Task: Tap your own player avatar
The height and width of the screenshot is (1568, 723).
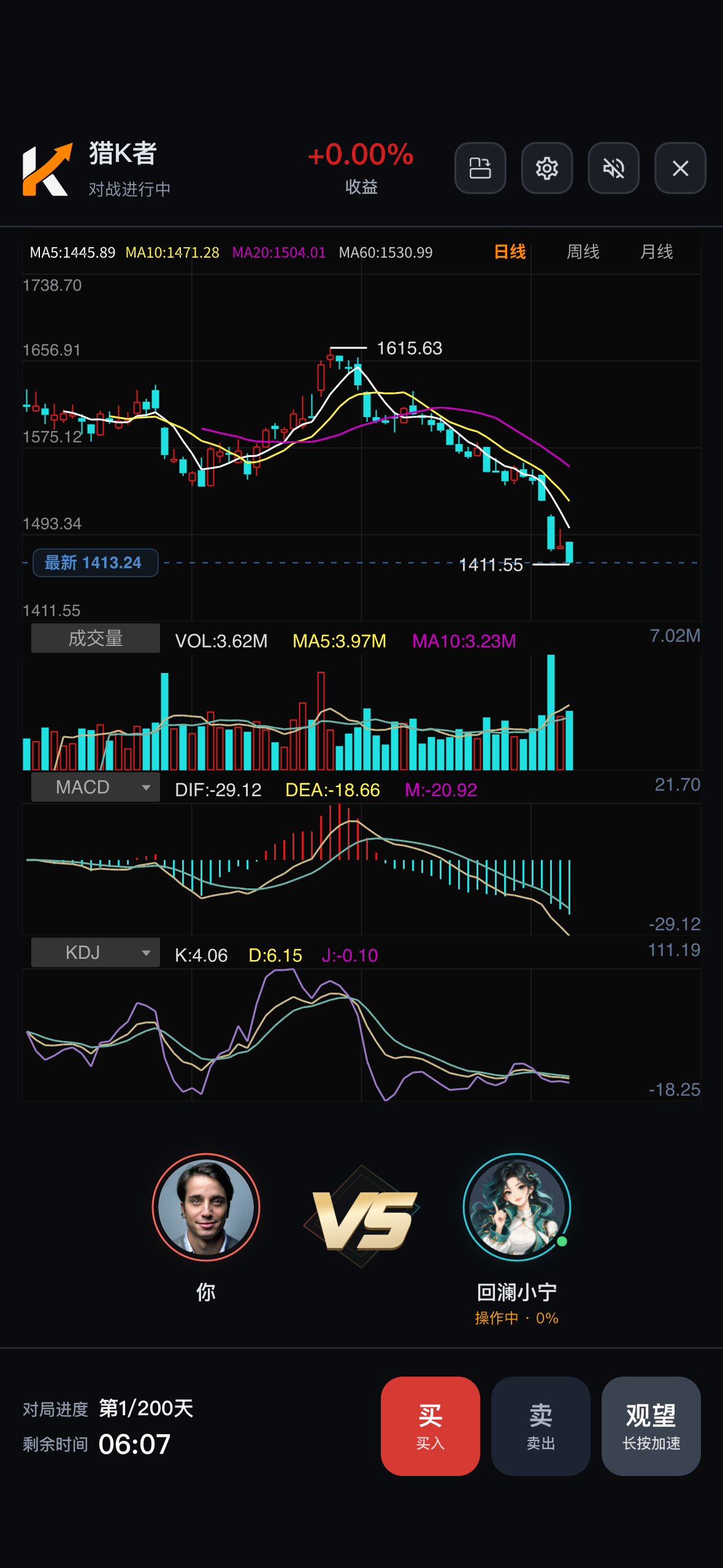Action: click(206, 1207)
